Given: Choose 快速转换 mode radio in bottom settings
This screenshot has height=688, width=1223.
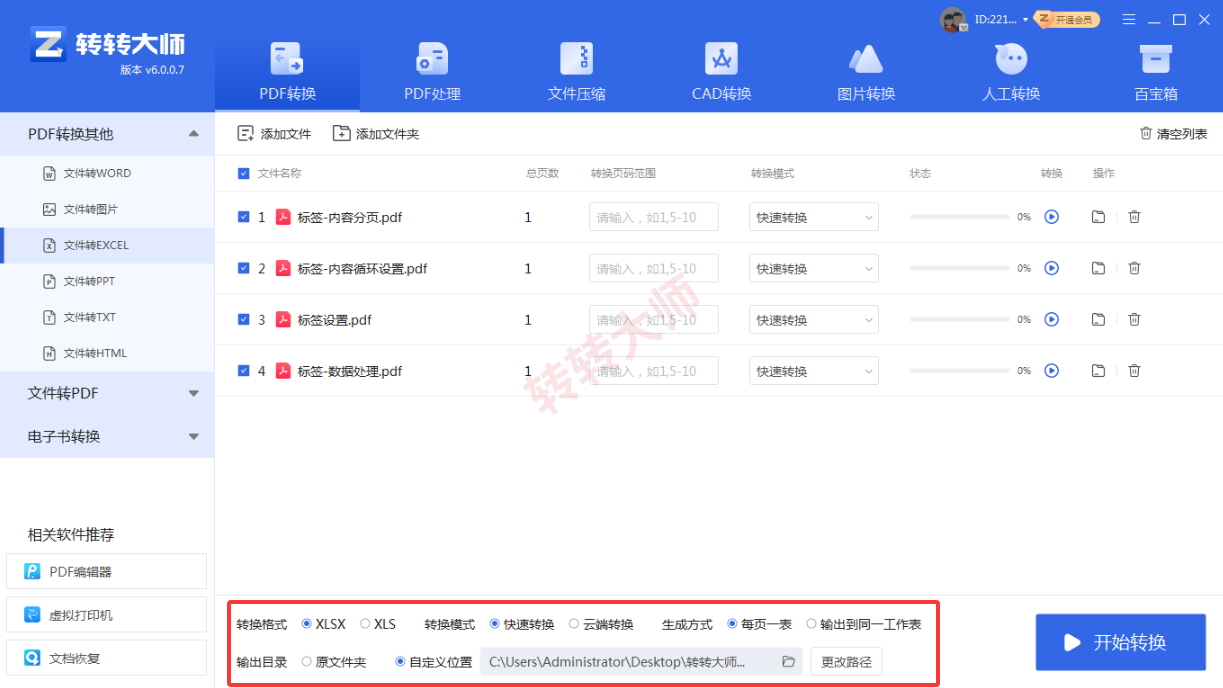Looking at the screenshot, I should [x=495, y=624].
